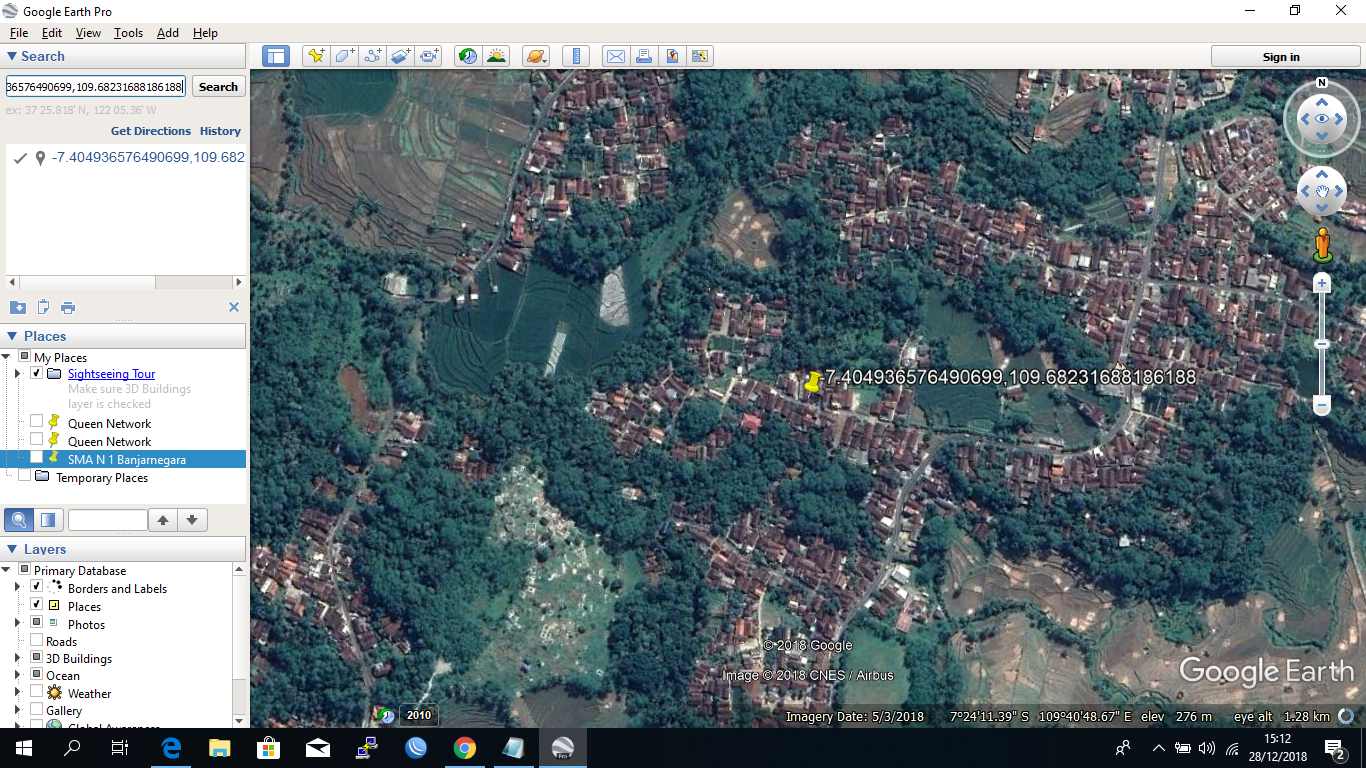
Task: Check the Temporary Places checkbox
Action: pyautogui.click(x=24, y=476)
